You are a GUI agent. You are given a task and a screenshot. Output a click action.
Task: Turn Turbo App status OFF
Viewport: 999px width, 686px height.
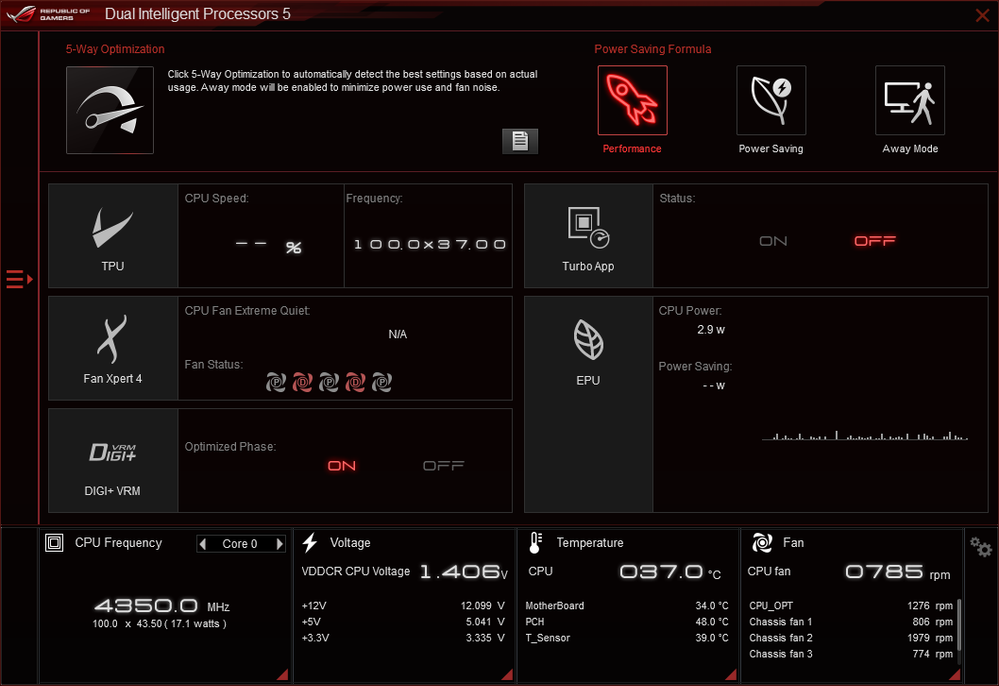click(x=875, y=241)
